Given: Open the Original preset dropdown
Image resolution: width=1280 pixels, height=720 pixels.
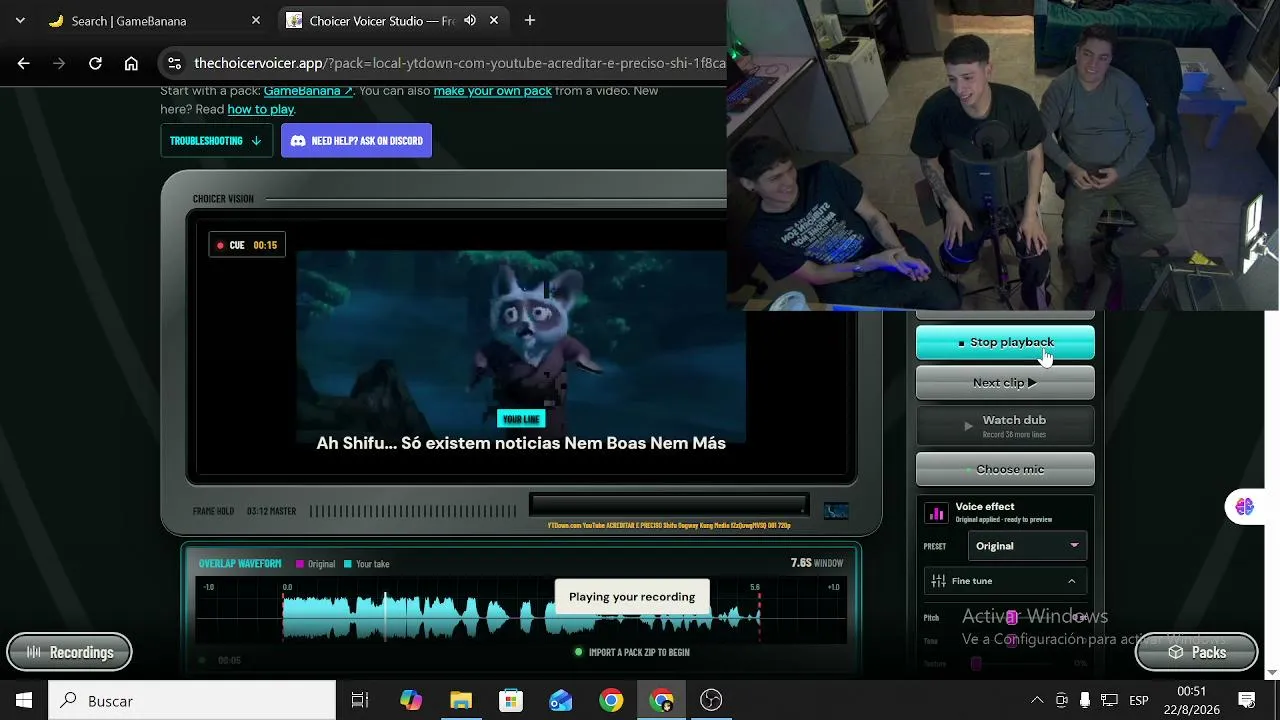Looking at the screenshot, I should pyautogui.click(x=1027, y=546).
